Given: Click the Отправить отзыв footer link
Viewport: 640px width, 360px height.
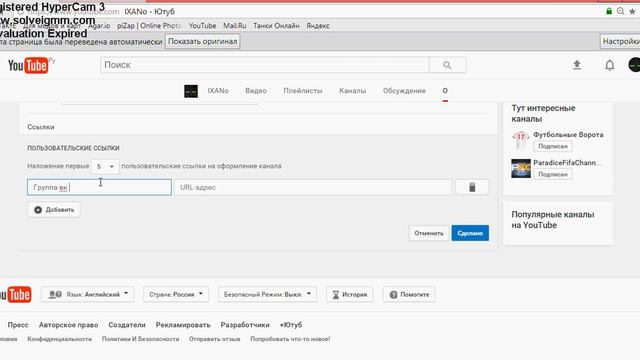Looking at the screenshot, I should pyautogui.click(x=214, y=339).
